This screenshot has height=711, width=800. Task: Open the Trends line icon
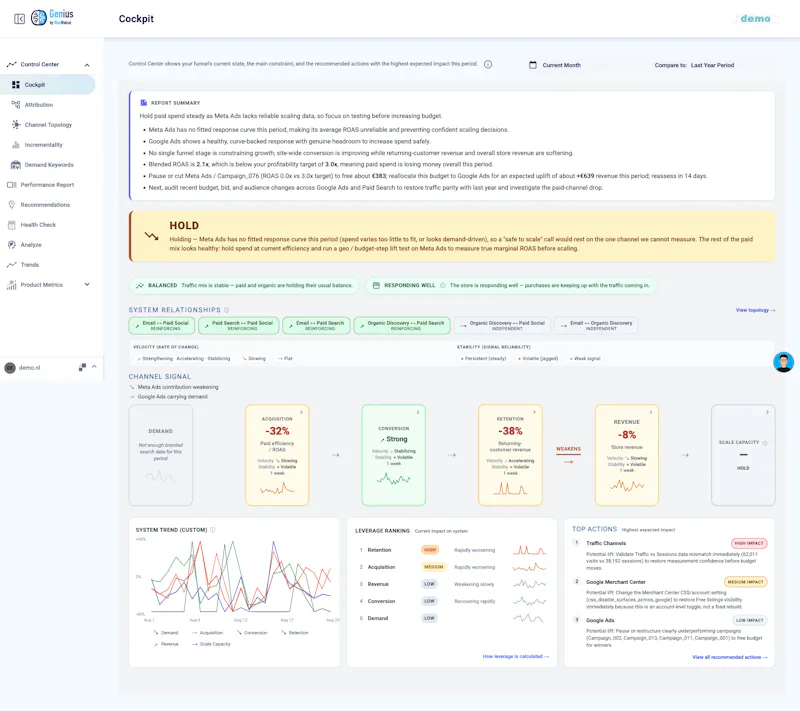(x=12, y=265)
